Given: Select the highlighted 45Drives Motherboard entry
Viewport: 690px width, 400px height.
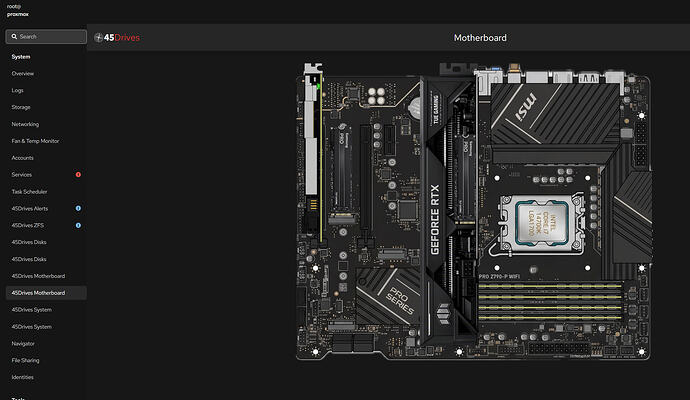Looking at the screenshot, I should click(46, 293).
